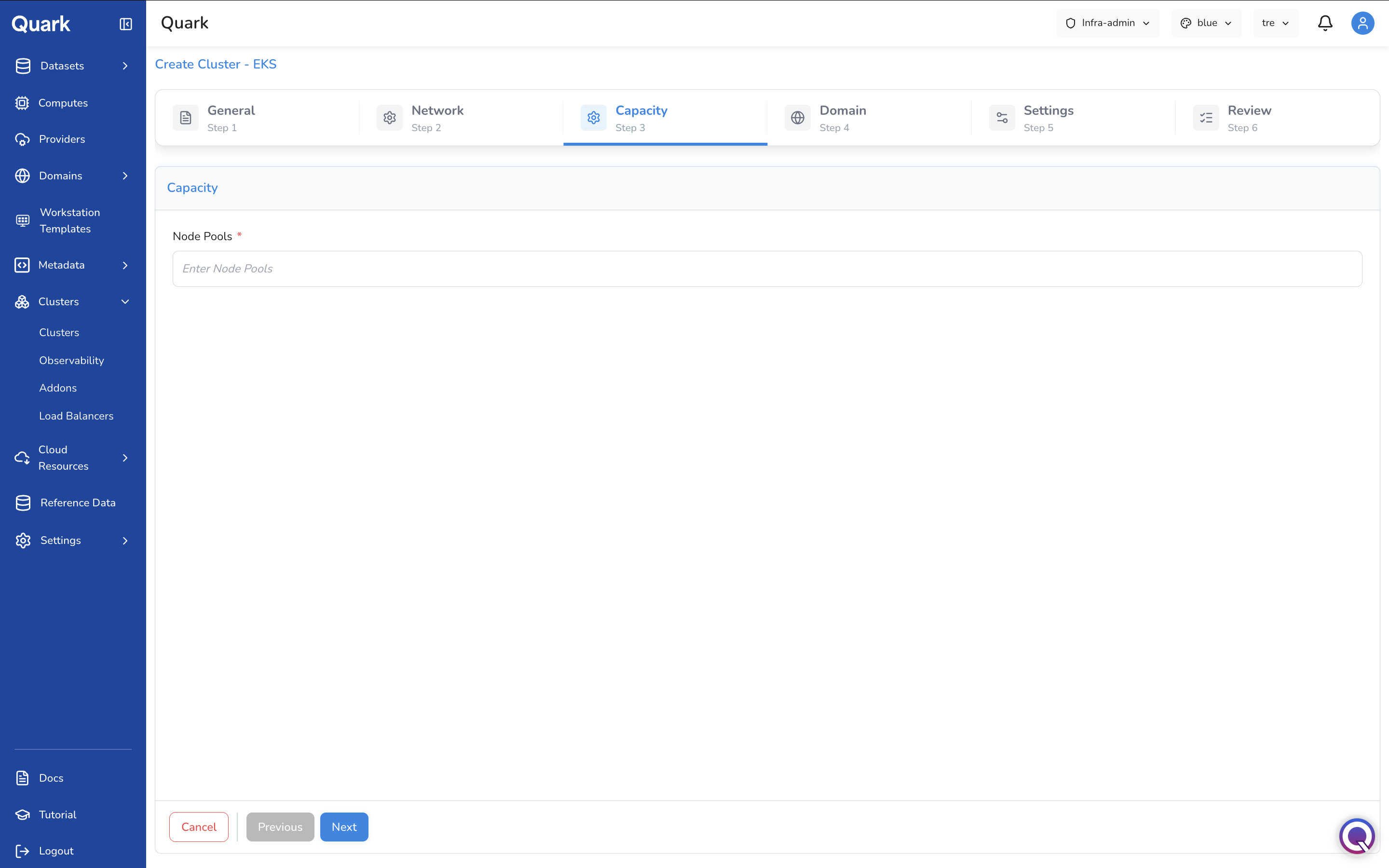Click the palette icon beside blue
Viewport: 1389px width, 868px height.
click(1186, 23)
